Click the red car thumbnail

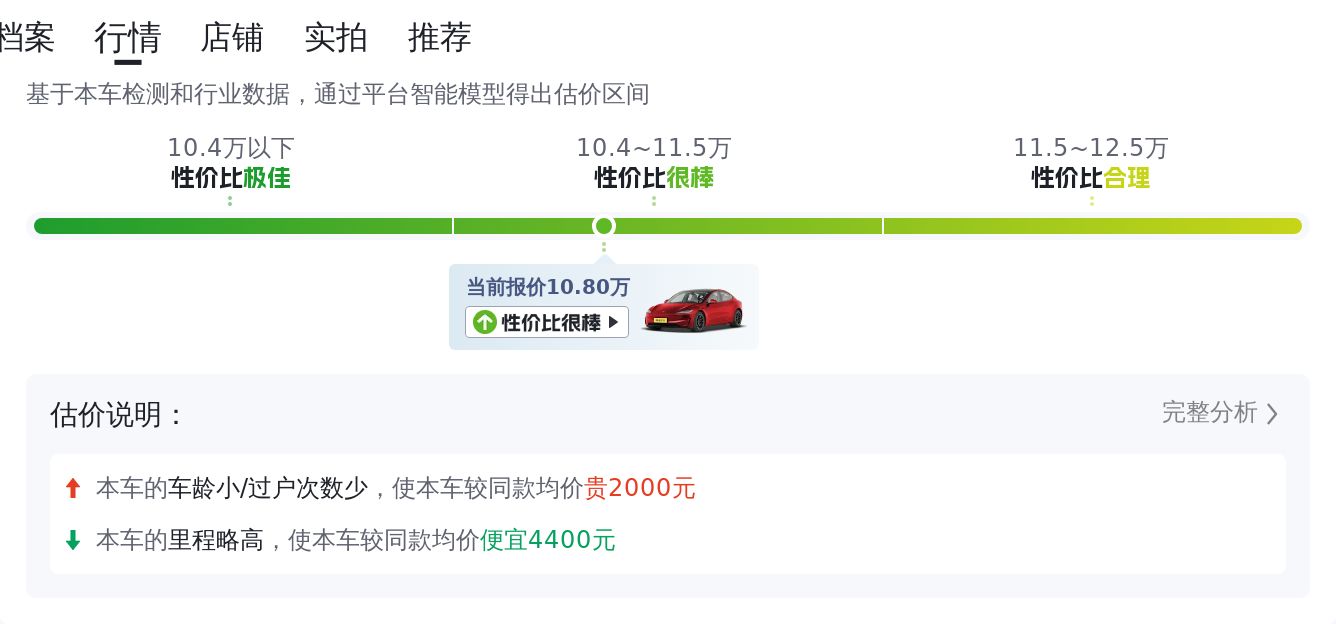click(694, 309)
